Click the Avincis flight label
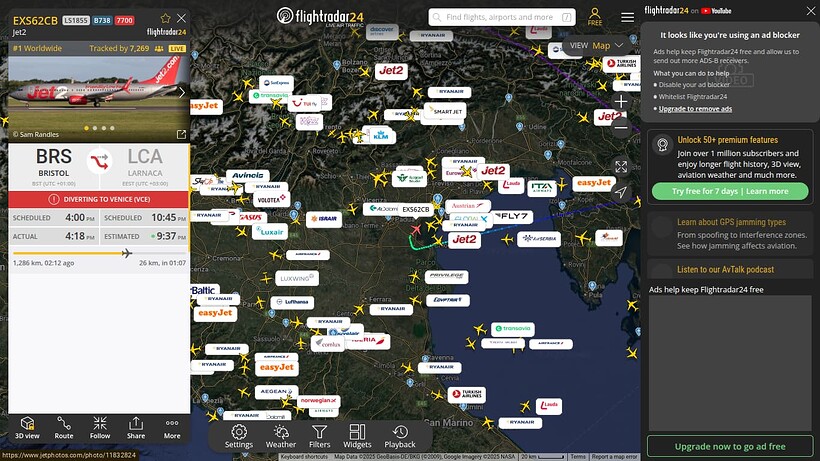Viewport: 820px width, 461px height. coord(248,176)
